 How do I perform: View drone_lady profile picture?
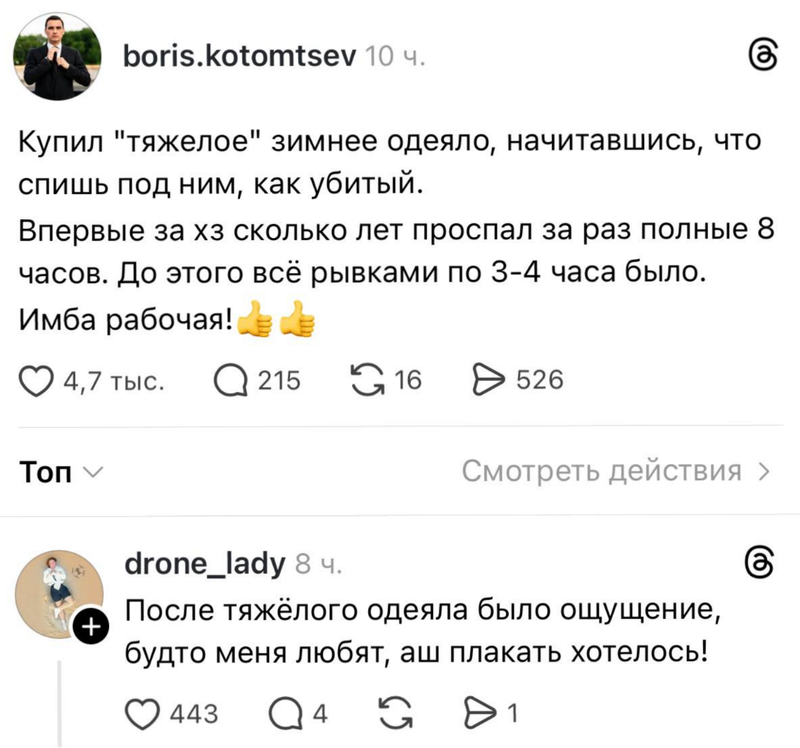pyautogui.click(x=57, y=589)
